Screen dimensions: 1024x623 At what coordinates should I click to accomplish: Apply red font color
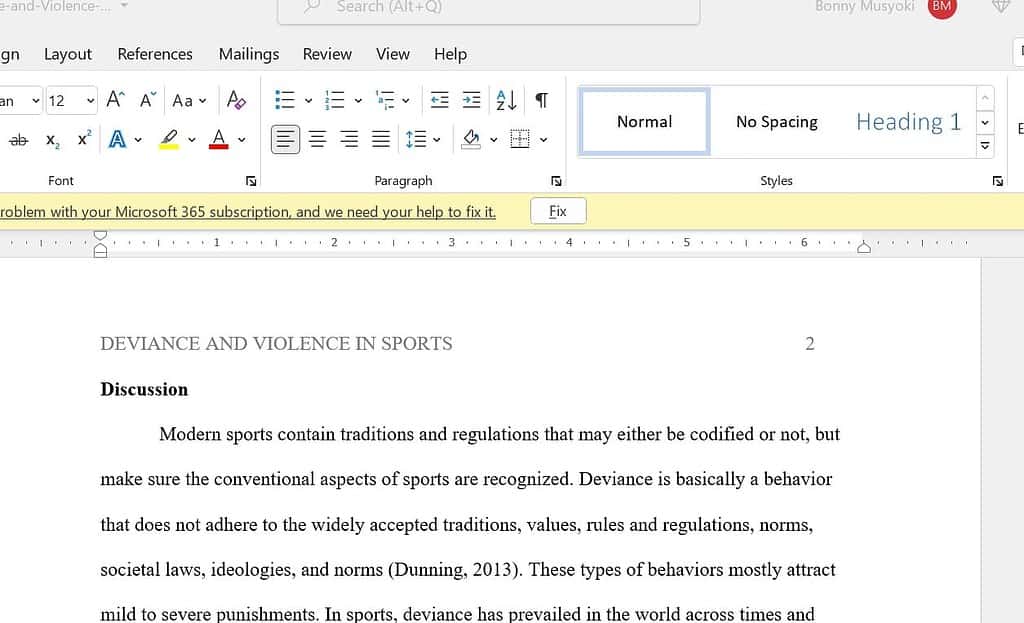219,139
